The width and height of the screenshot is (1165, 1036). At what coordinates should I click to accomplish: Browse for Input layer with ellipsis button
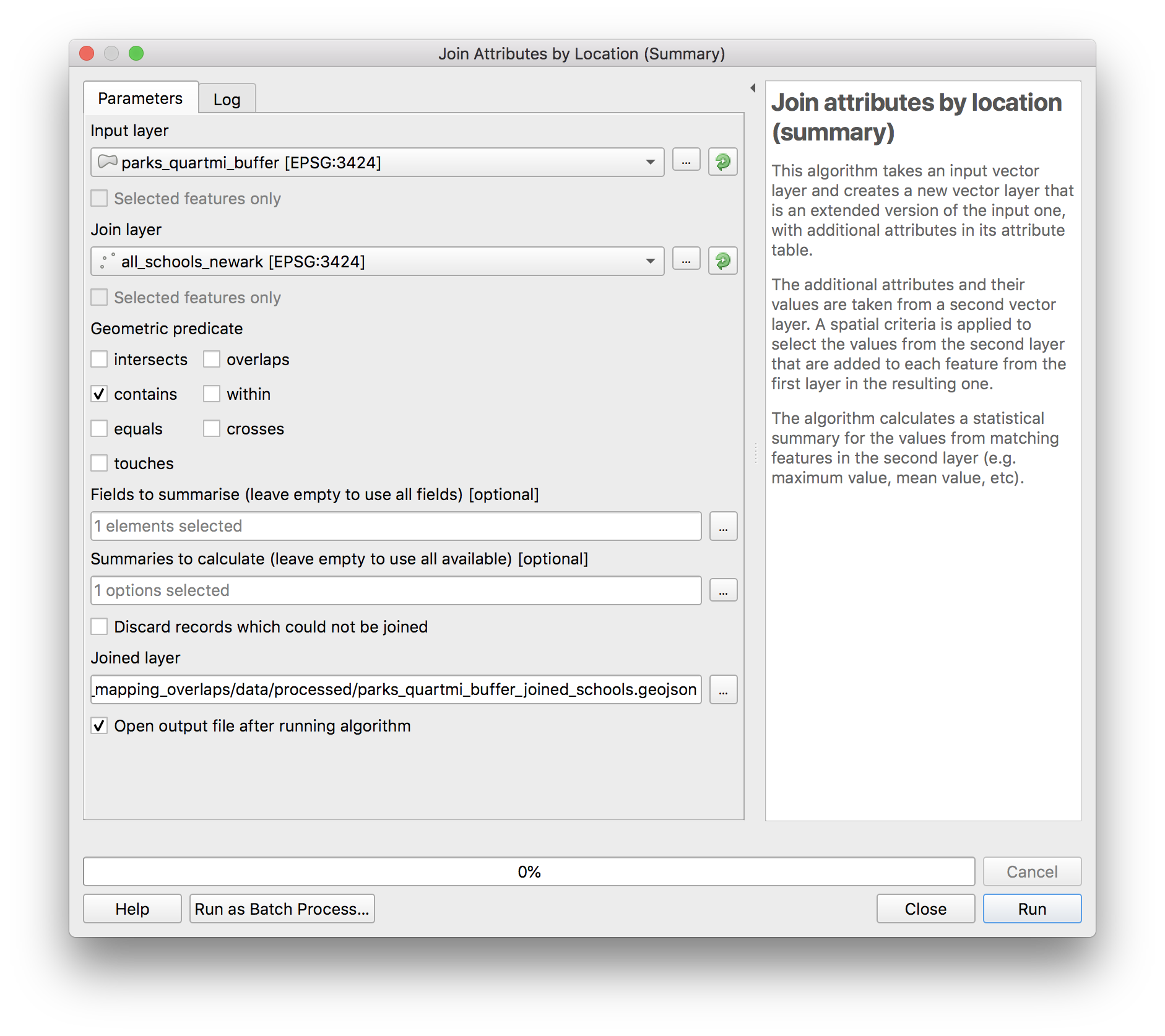686,161
